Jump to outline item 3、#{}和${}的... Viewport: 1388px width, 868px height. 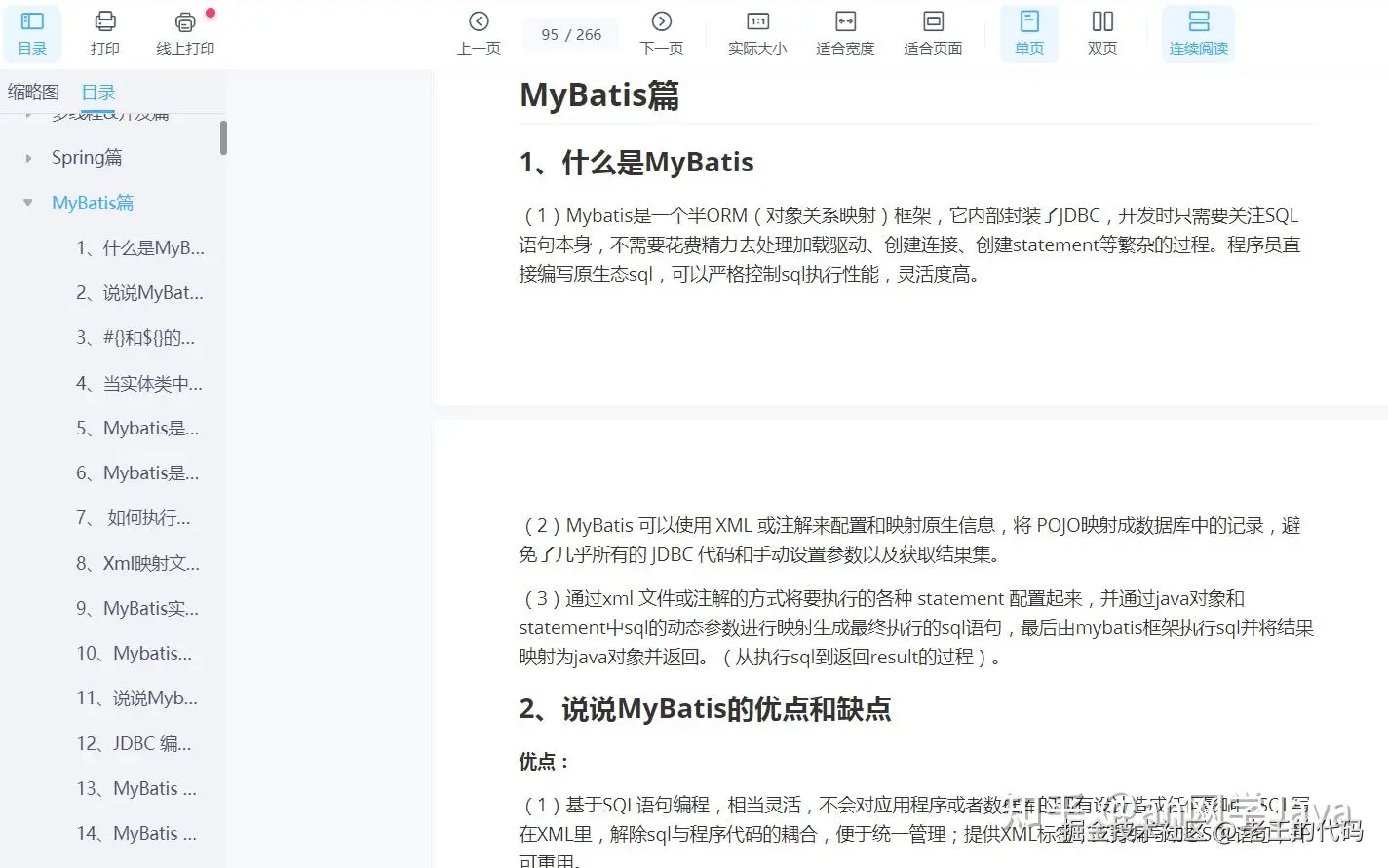click(135, 338)
